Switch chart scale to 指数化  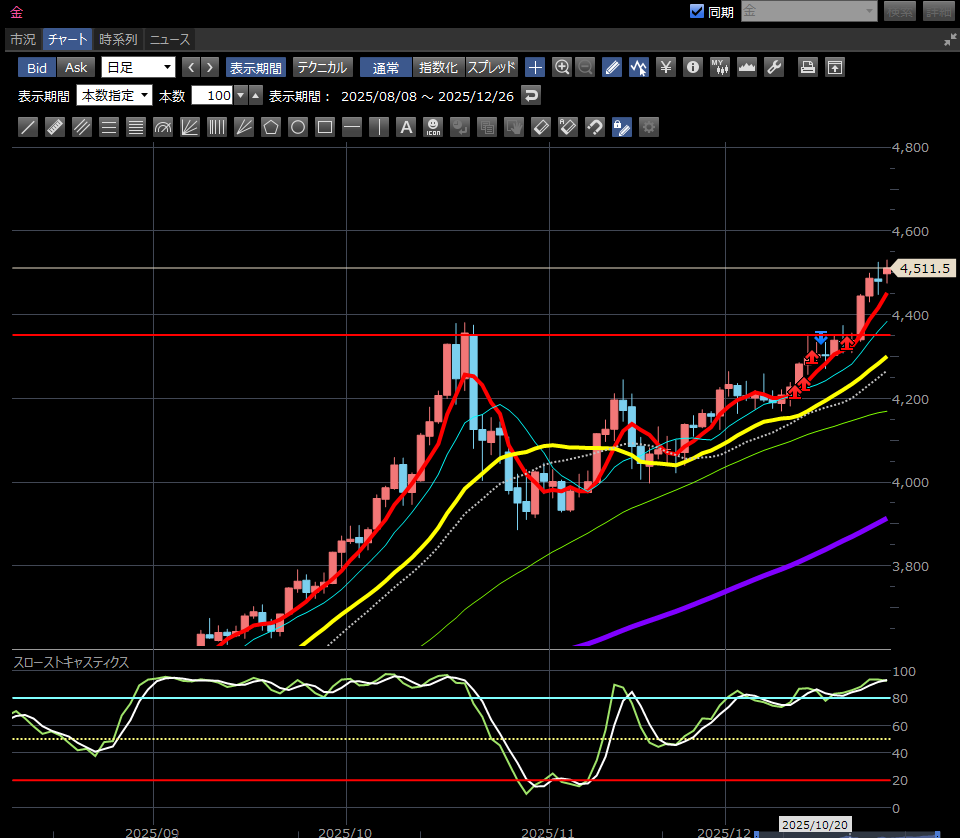(x=438, y=67)
